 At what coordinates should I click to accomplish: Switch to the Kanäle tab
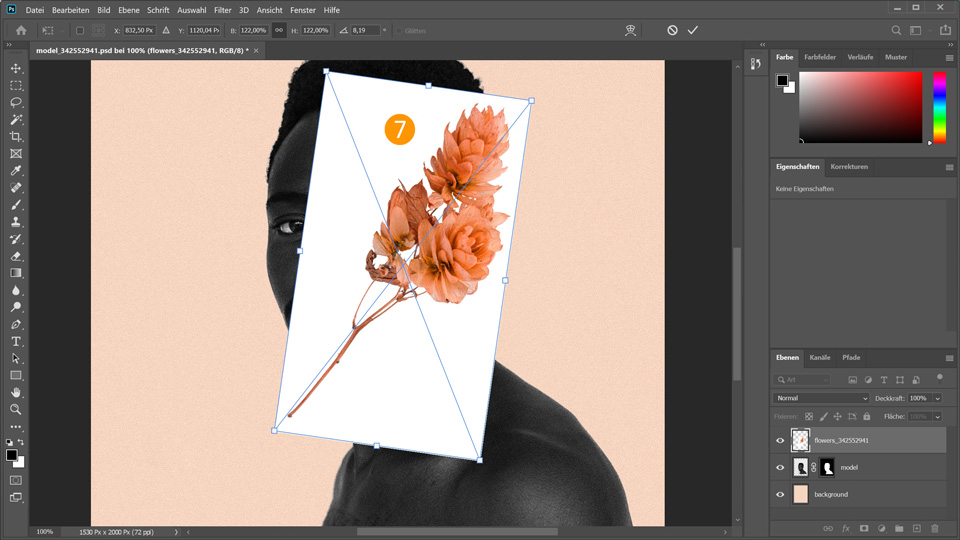820,358
